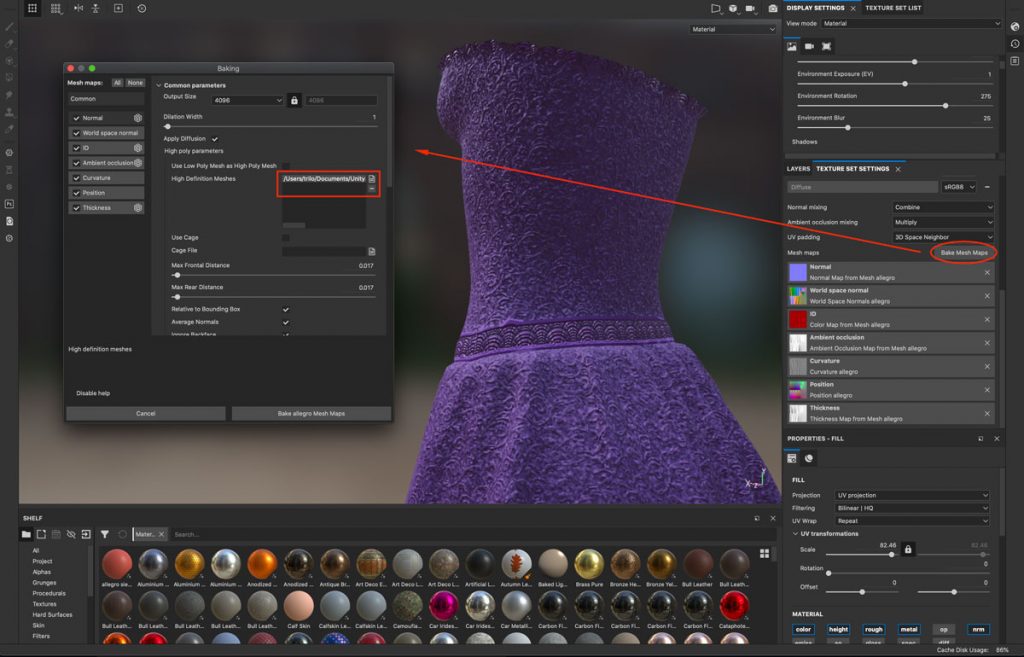Click the output size lock icon
This screenshot has width=1024, height=657.
point(294,101)
